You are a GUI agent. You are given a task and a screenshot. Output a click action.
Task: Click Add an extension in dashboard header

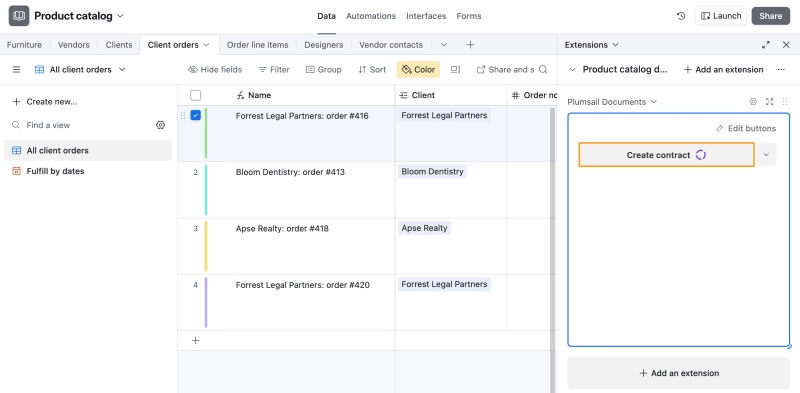(723, 69)
